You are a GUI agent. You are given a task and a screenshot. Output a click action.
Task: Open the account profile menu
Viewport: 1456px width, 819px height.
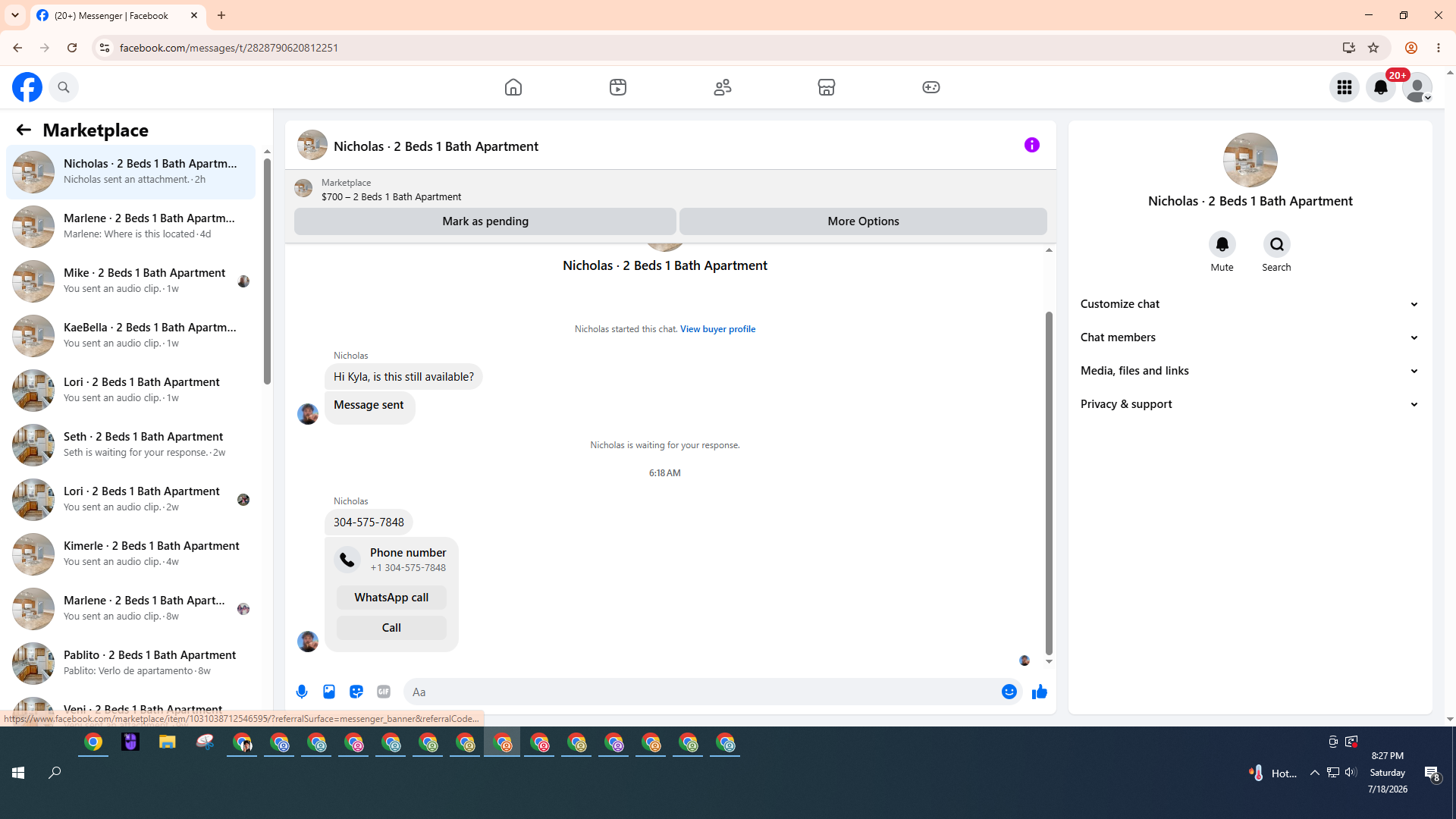pyautogui.click(x=1417, y=87)
